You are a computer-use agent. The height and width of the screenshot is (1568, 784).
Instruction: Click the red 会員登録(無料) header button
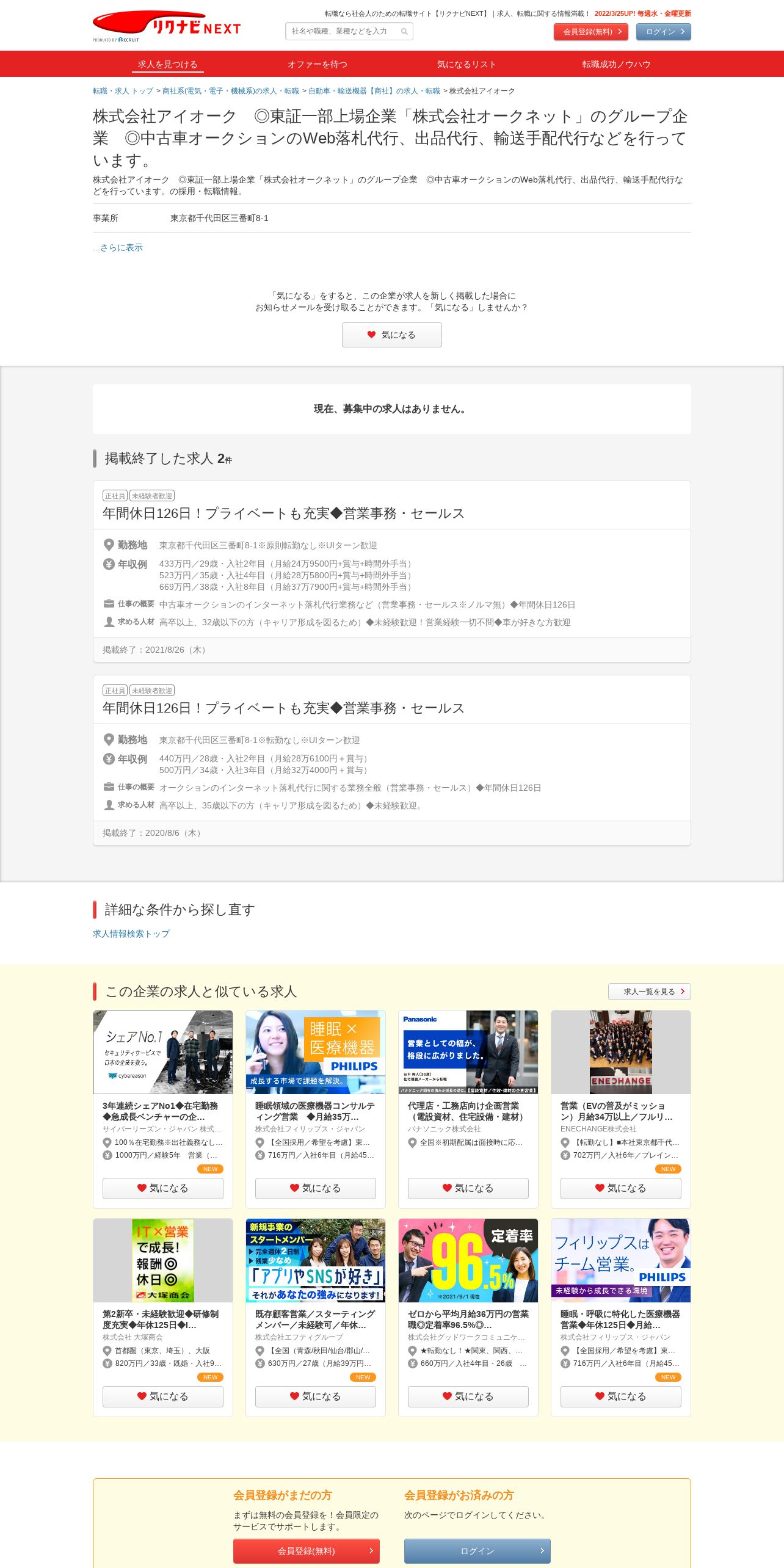[x=590, y=32]
